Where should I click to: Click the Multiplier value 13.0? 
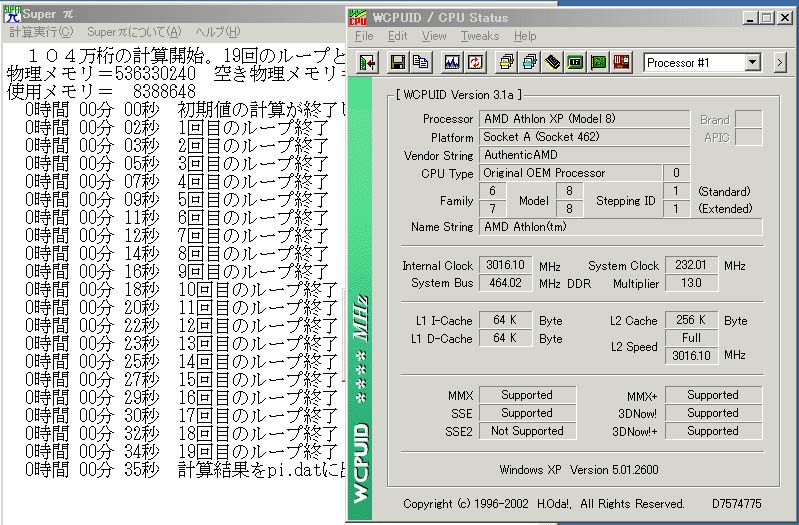point(691,283)
